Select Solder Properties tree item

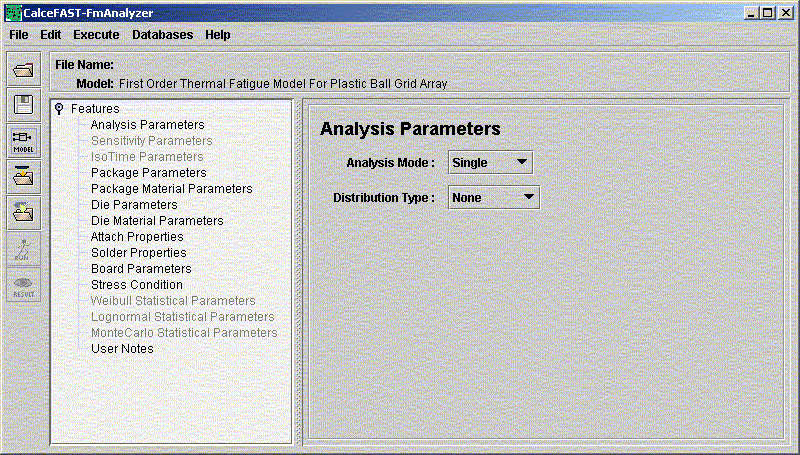pos(139,253)
